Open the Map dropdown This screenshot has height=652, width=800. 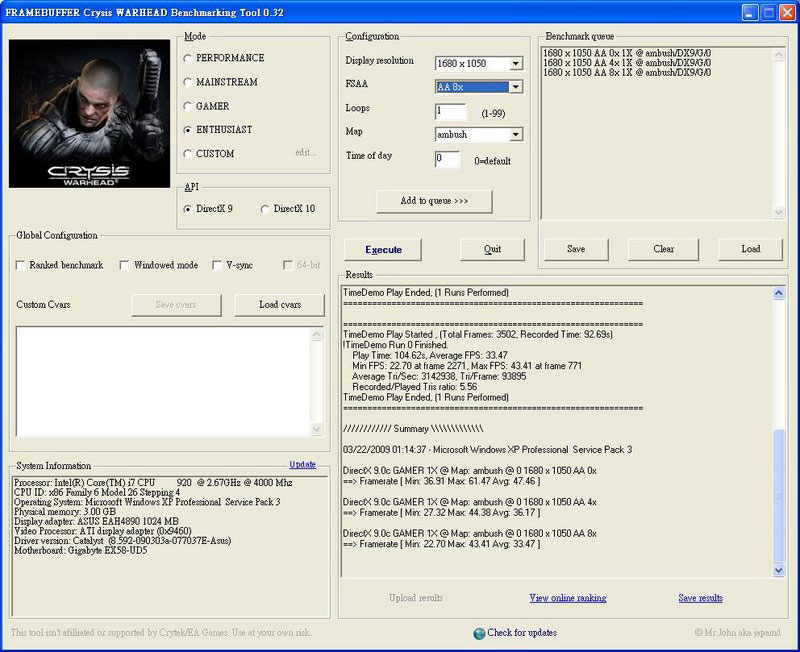(x=516, y=134)
